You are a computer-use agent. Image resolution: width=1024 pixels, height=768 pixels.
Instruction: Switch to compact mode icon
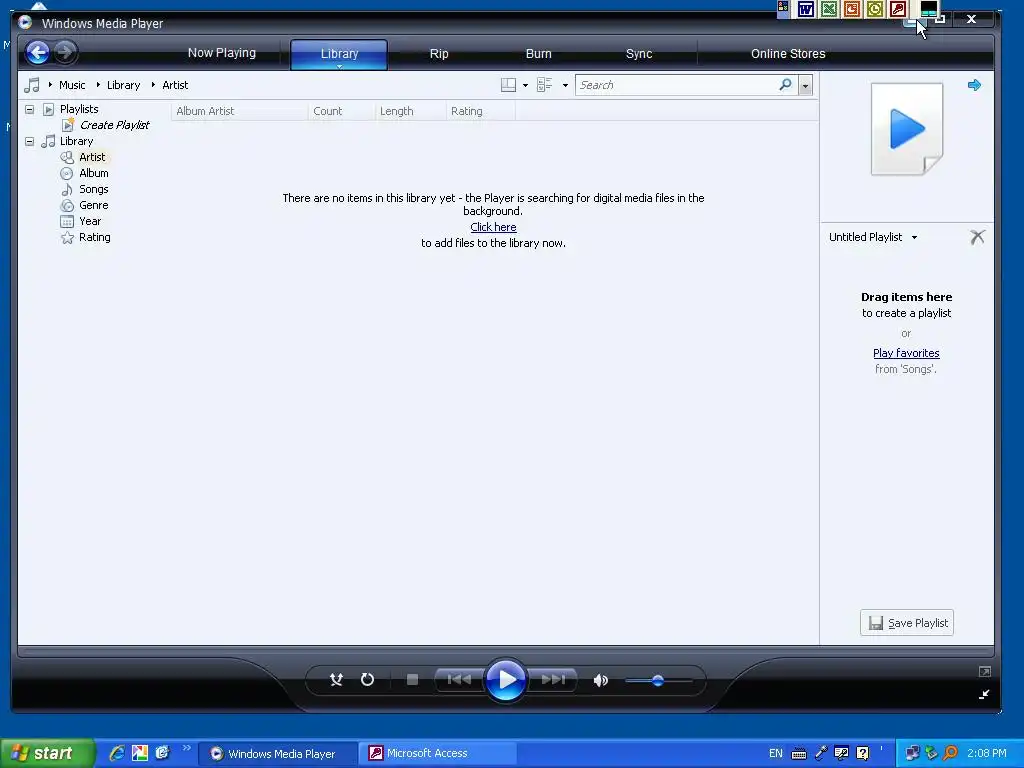pos(984,694)
